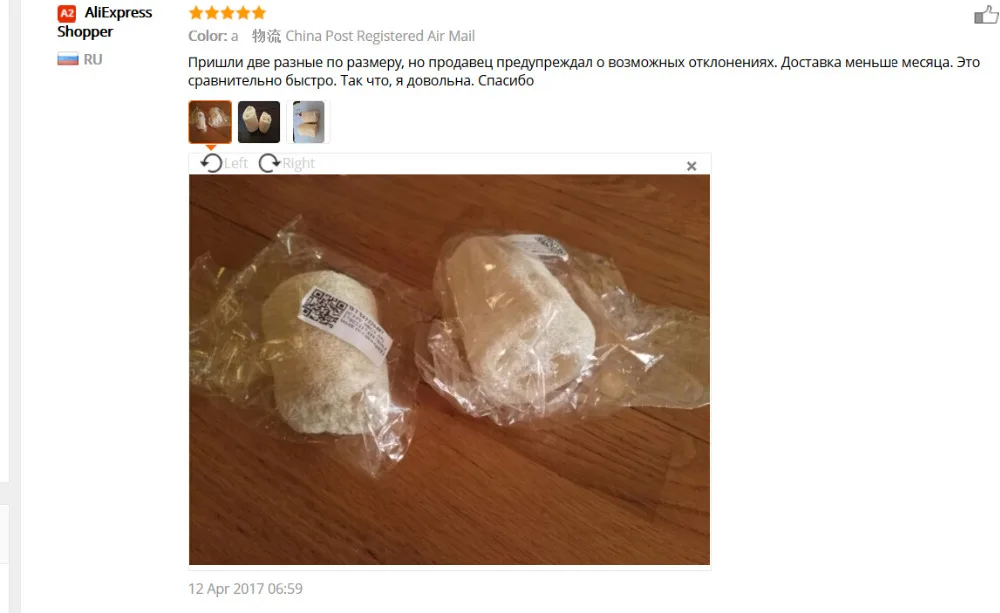Rotate the photo left with the arrow icon
The image size is (1000, 613).
(x=211, y=163)
